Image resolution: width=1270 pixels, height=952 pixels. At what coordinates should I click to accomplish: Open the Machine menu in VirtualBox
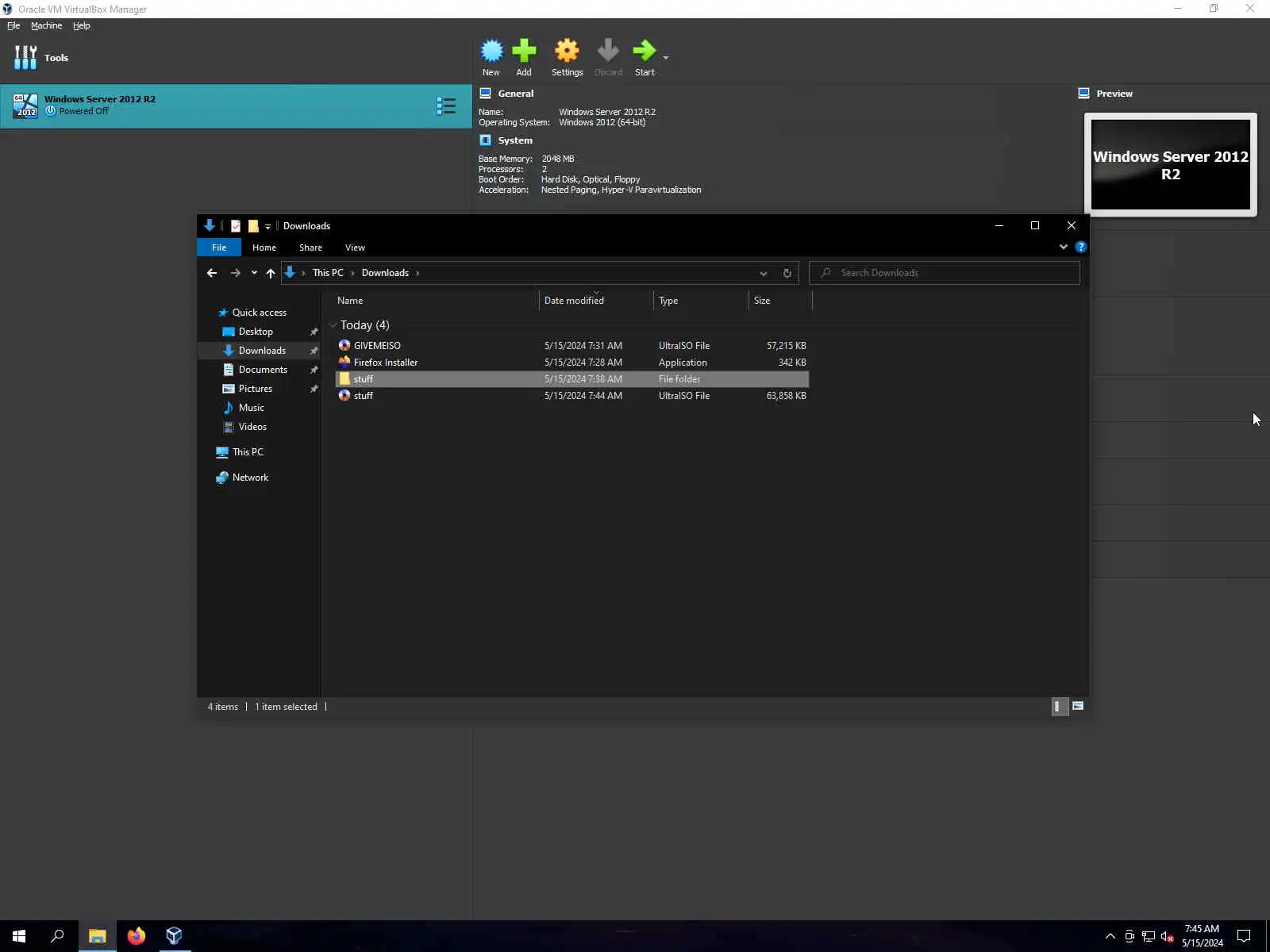46,25
